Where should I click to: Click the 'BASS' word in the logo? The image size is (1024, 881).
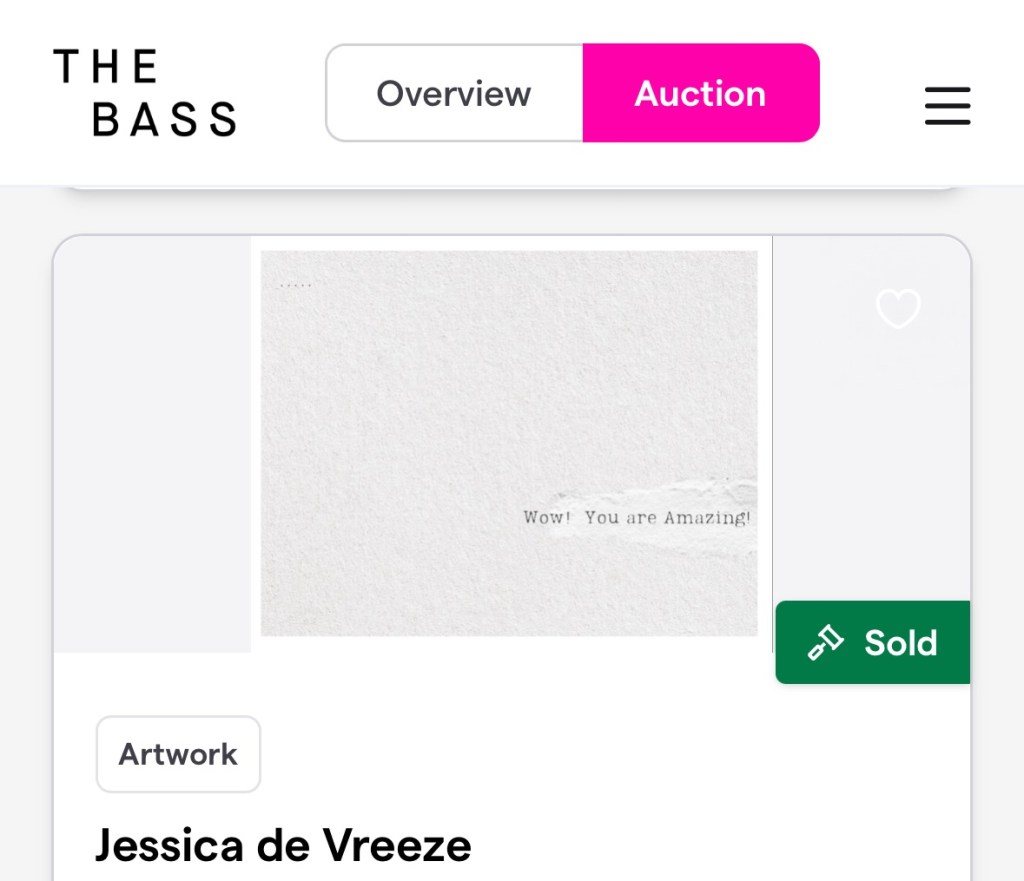point(165,119)
